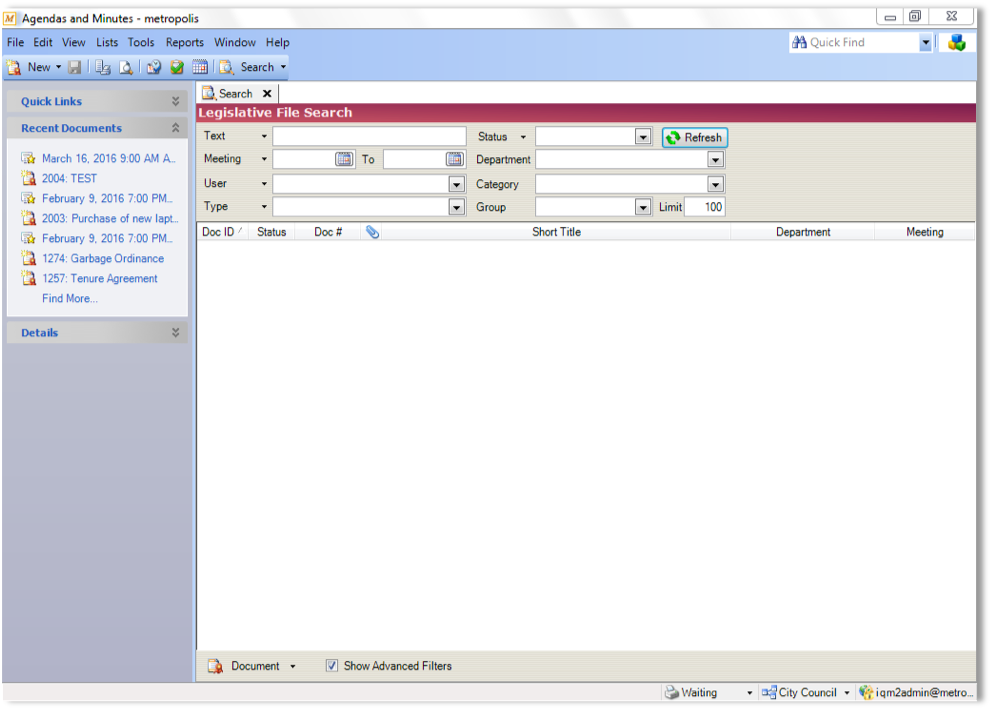Viewport: 991px width, 708px height.
Task: Click the user icon beside iqm2admin
Action: coord(866,692)
